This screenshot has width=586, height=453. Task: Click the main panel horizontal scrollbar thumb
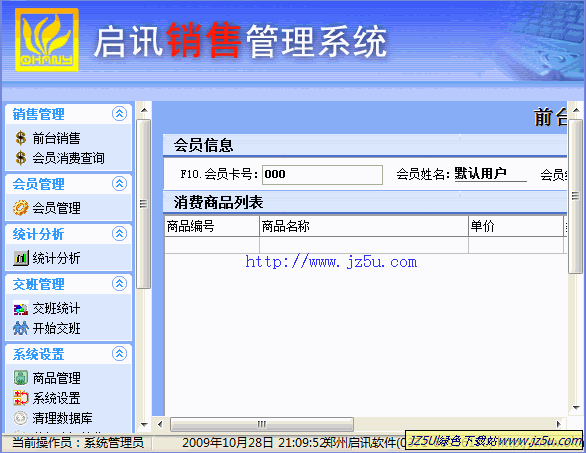click(262, 424)
